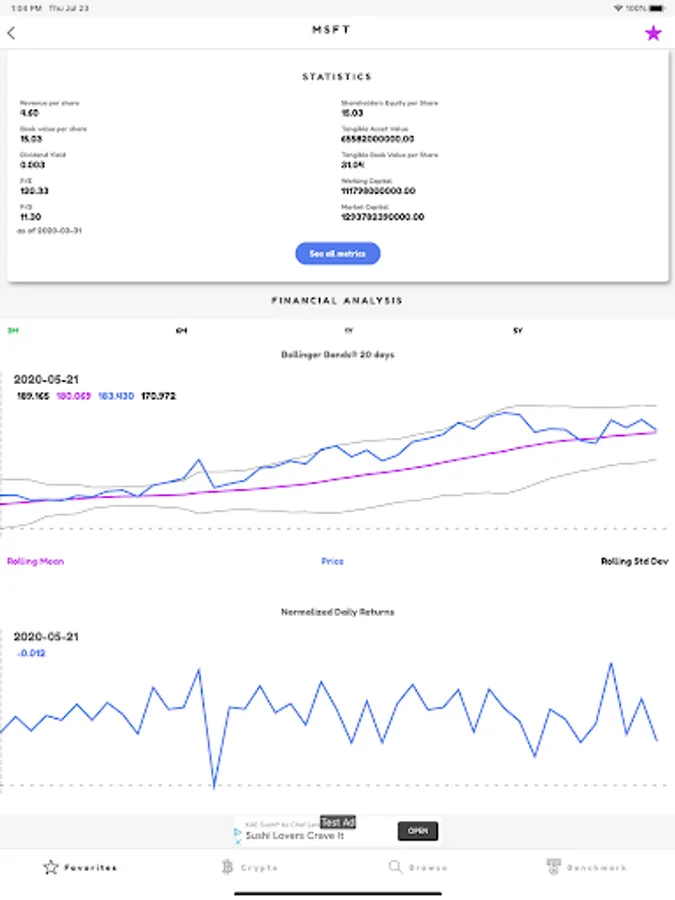This screenshot has width=675, height=900.
Task: Open the Benchmark tab icon
Action: tap(553, 867)
